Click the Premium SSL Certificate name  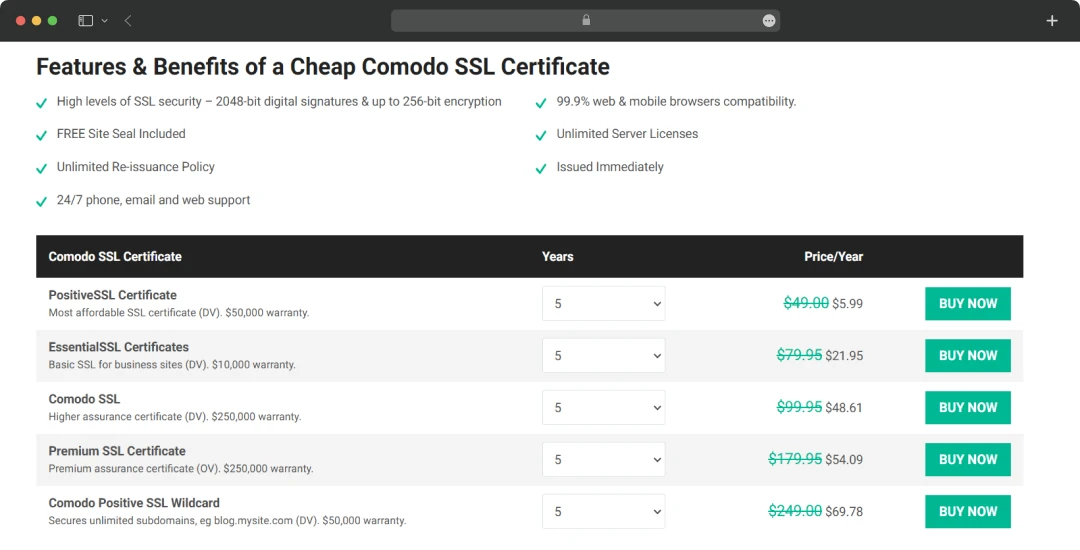pyautogui.click(x=117, y=451)
